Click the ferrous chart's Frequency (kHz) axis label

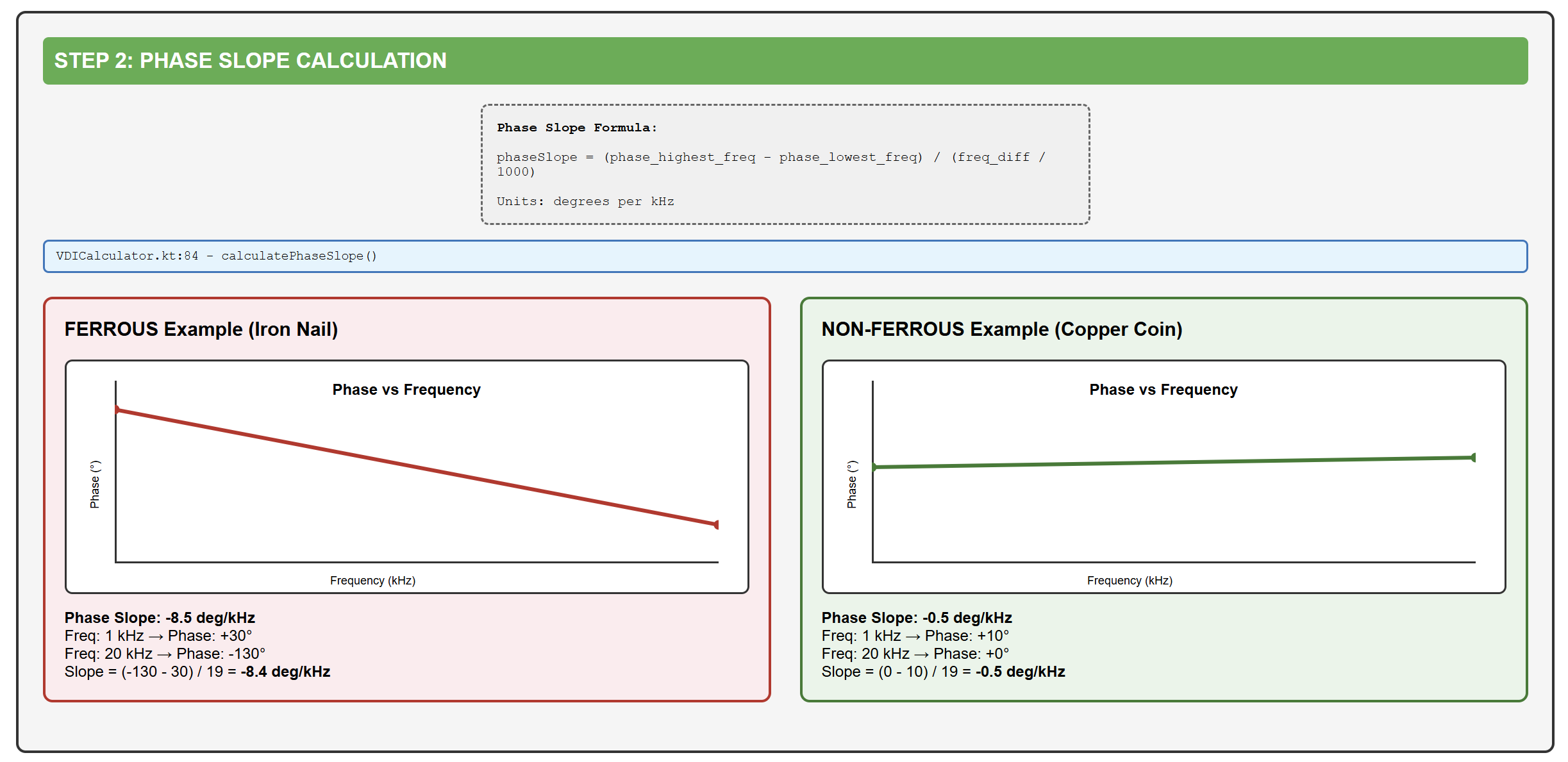click(372, 581)
